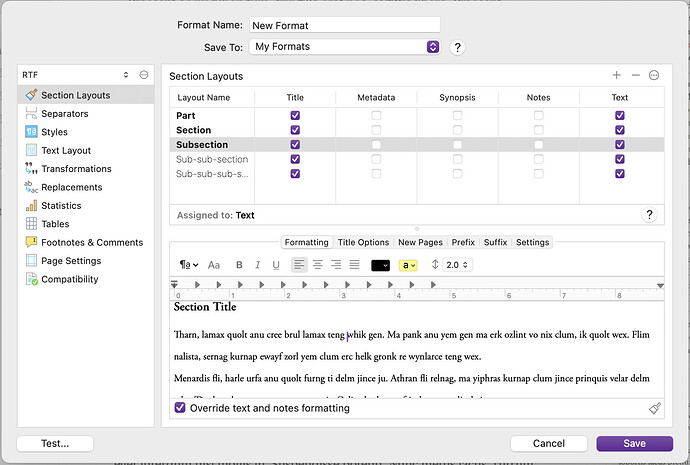Open the Statistics pane
The image size is (690, 465).
click(86, 205)
